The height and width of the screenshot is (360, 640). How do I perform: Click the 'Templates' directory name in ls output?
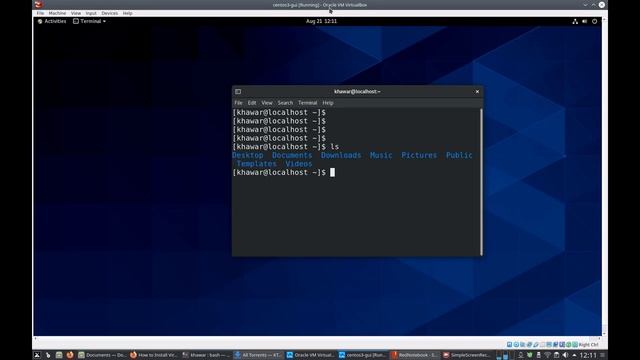coord(256,164)
